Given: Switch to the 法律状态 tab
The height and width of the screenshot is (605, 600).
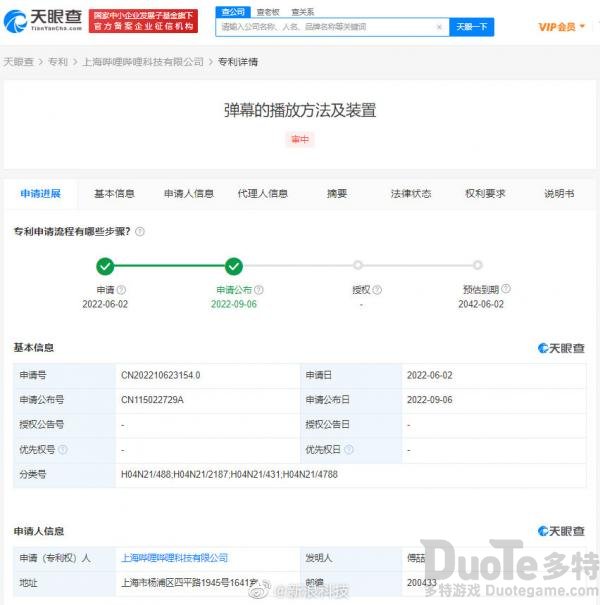Looking at the screenshot, I should 411,194.
